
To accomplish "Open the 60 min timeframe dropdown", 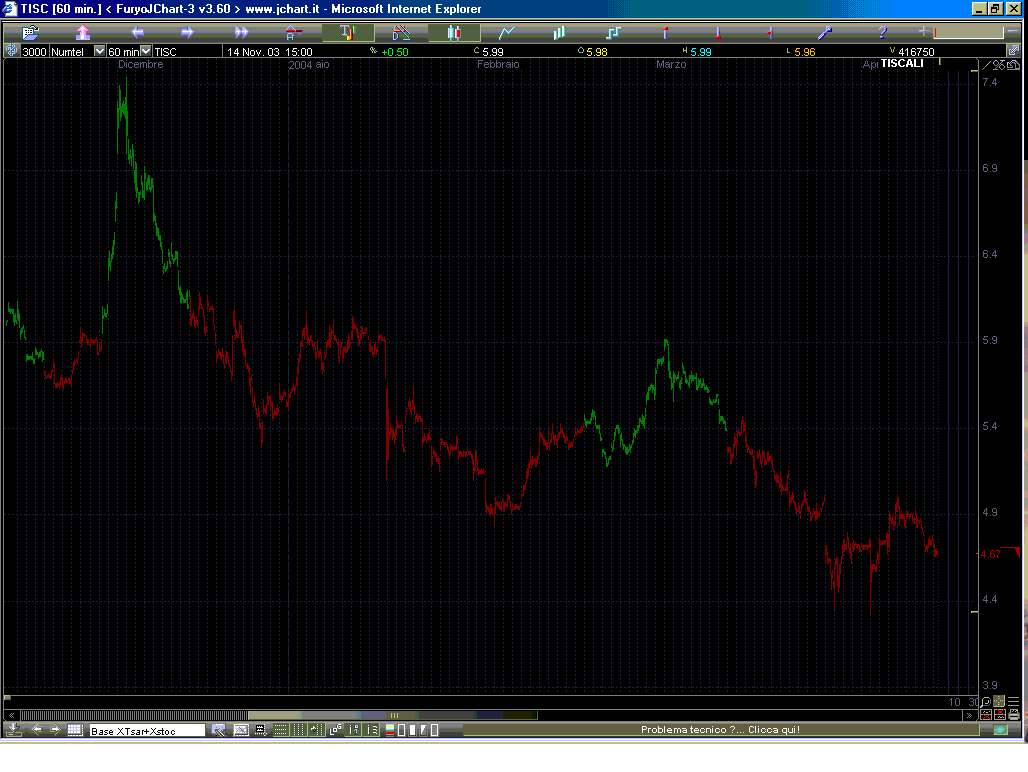I will tap(146, 51).
